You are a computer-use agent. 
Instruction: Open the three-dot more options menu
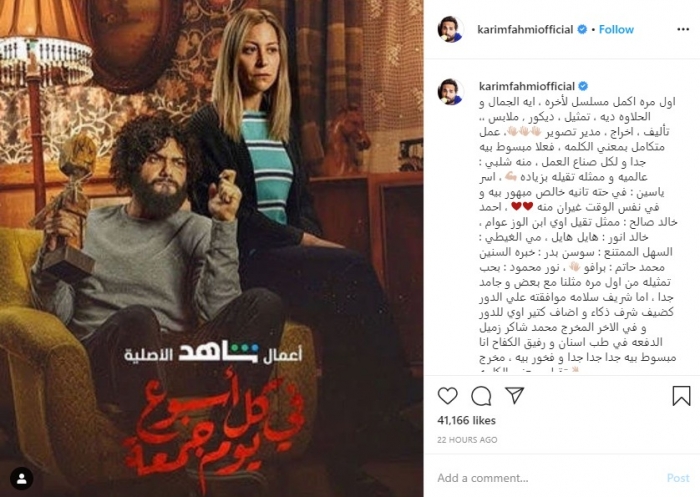tap(683, 29)
